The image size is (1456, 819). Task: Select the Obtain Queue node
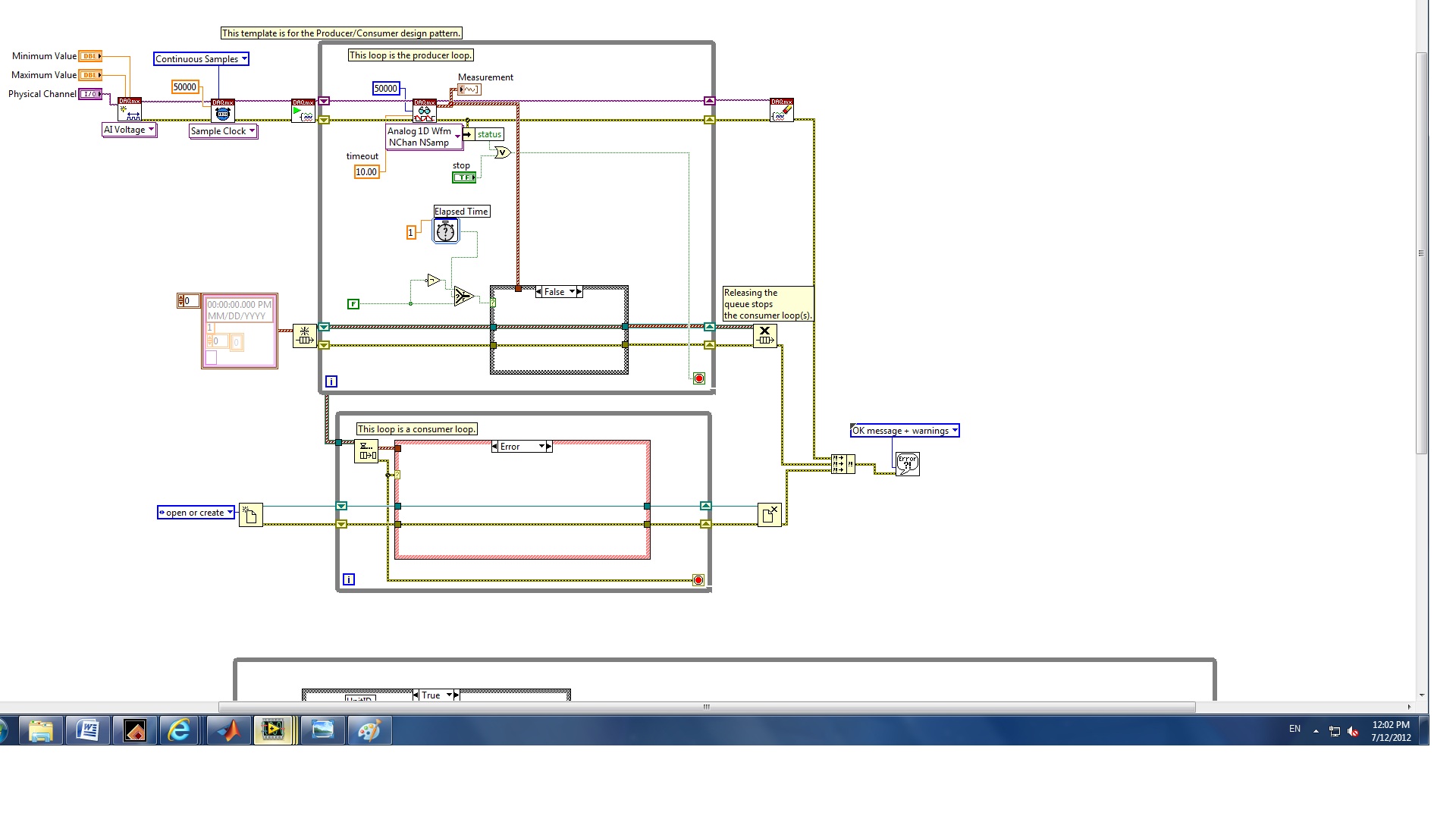point(305,336)
